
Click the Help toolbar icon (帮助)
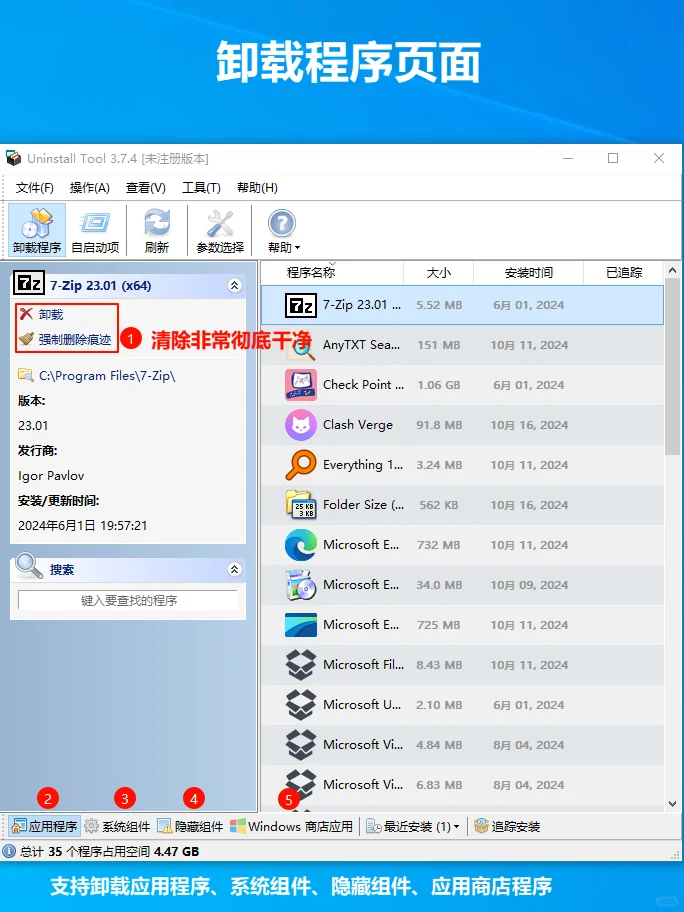282,223
